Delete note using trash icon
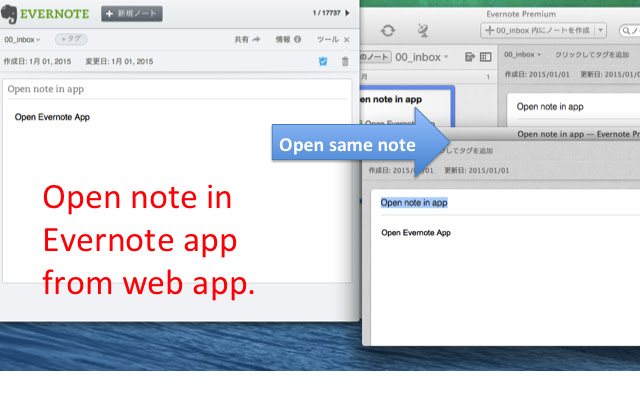Image resolution: width=640 pixels, height=400 pixels. click(345, 61)
